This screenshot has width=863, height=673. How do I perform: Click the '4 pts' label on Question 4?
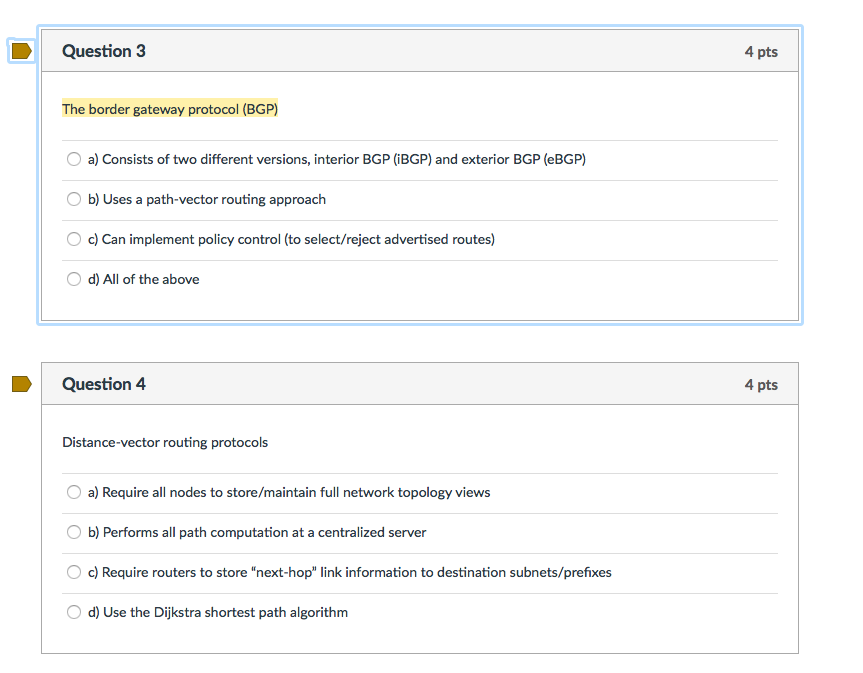pos(761,384)
